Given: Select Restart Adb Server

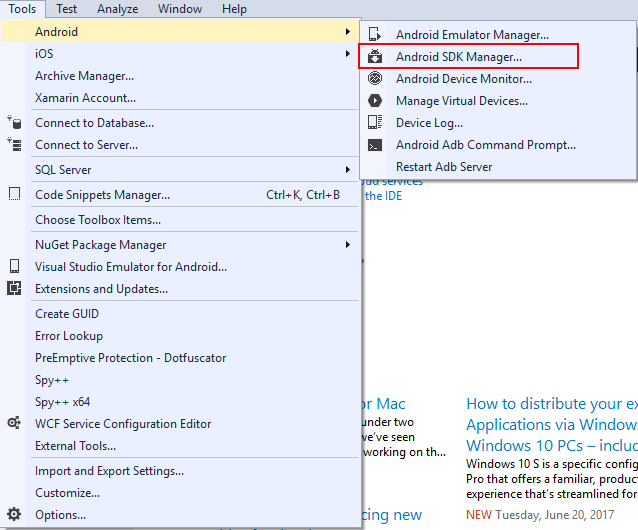Looking at the screenshot, I should click(498, 166).
